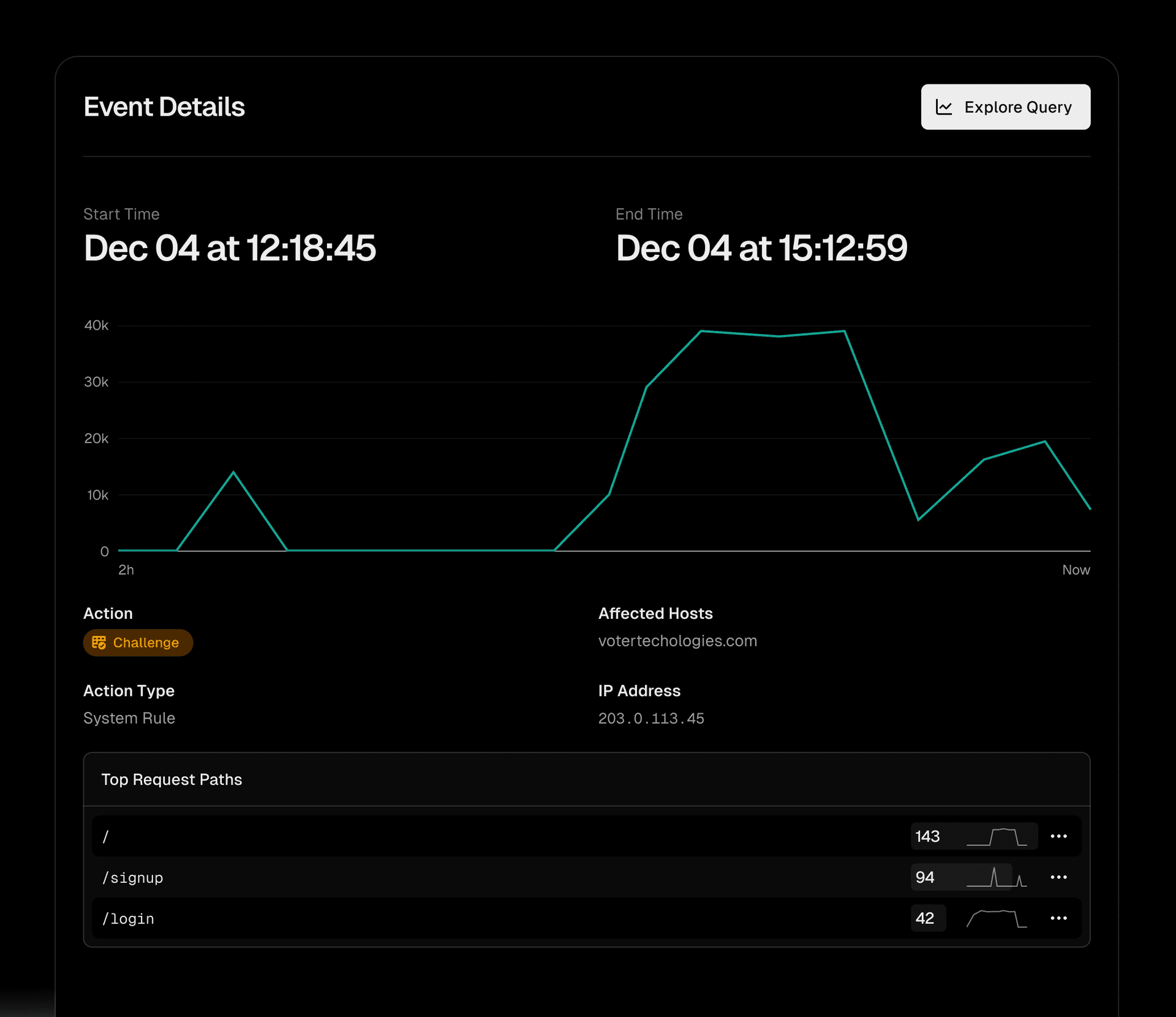The image size is (1176, 1017).
Task: Open more options for the root path row
Action: click(1058, 836)
